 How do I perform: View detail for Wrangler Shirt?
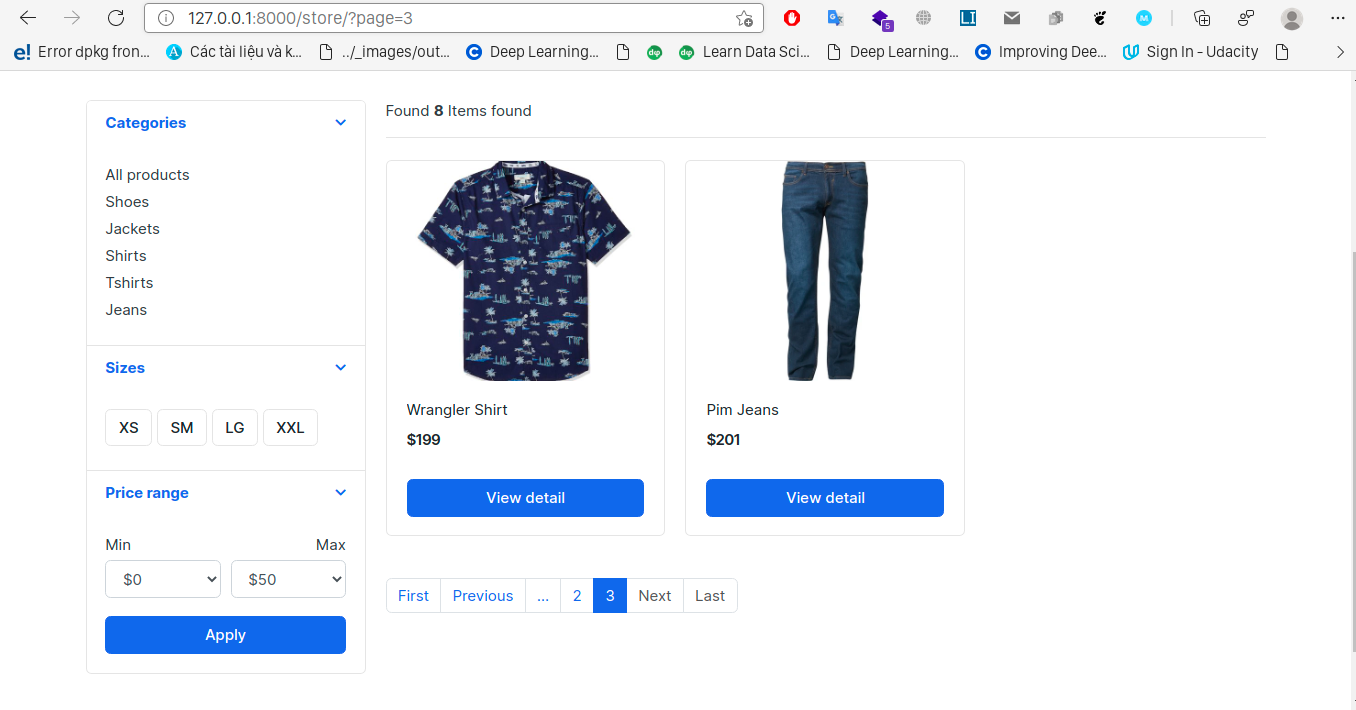(525, 498)
